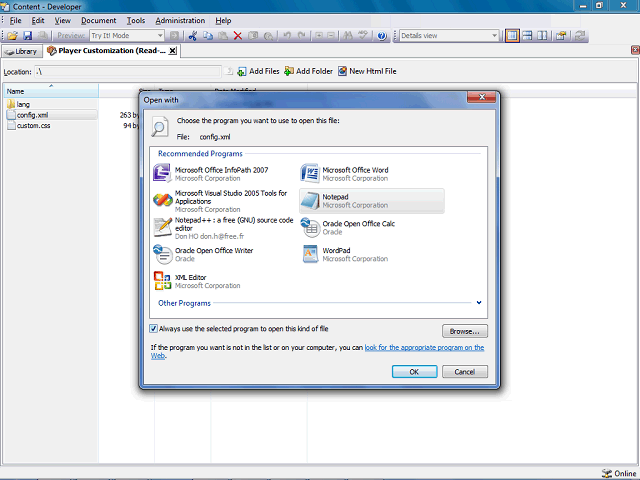Click the Copy toolbar icon
The height and width of the screenshot is (480, 640).
(208, 36)
